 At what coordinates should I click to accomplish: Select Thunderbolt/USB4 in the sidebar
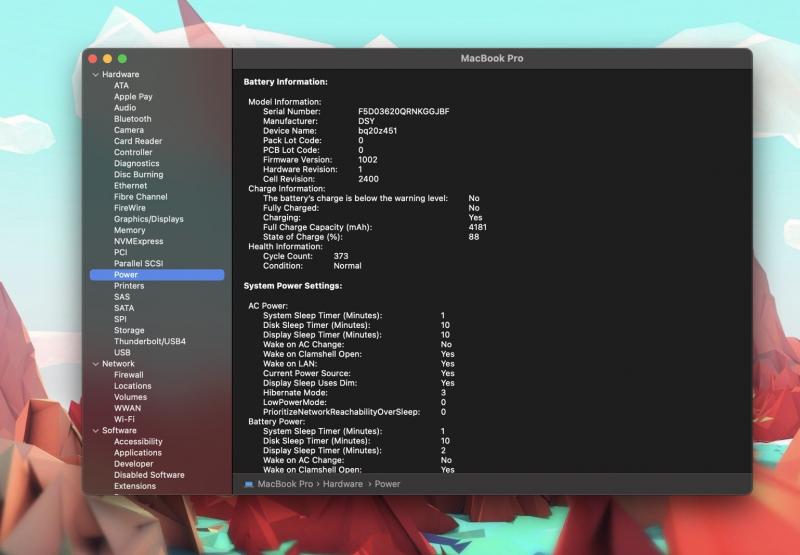[149, 342]
